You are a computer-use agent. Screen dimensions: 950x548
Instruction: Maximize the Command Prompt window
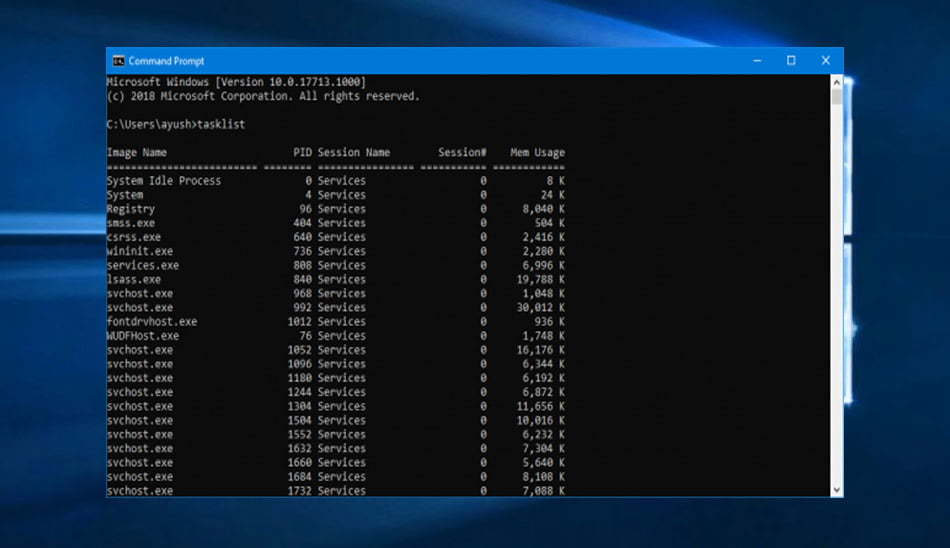coord(791,61)
